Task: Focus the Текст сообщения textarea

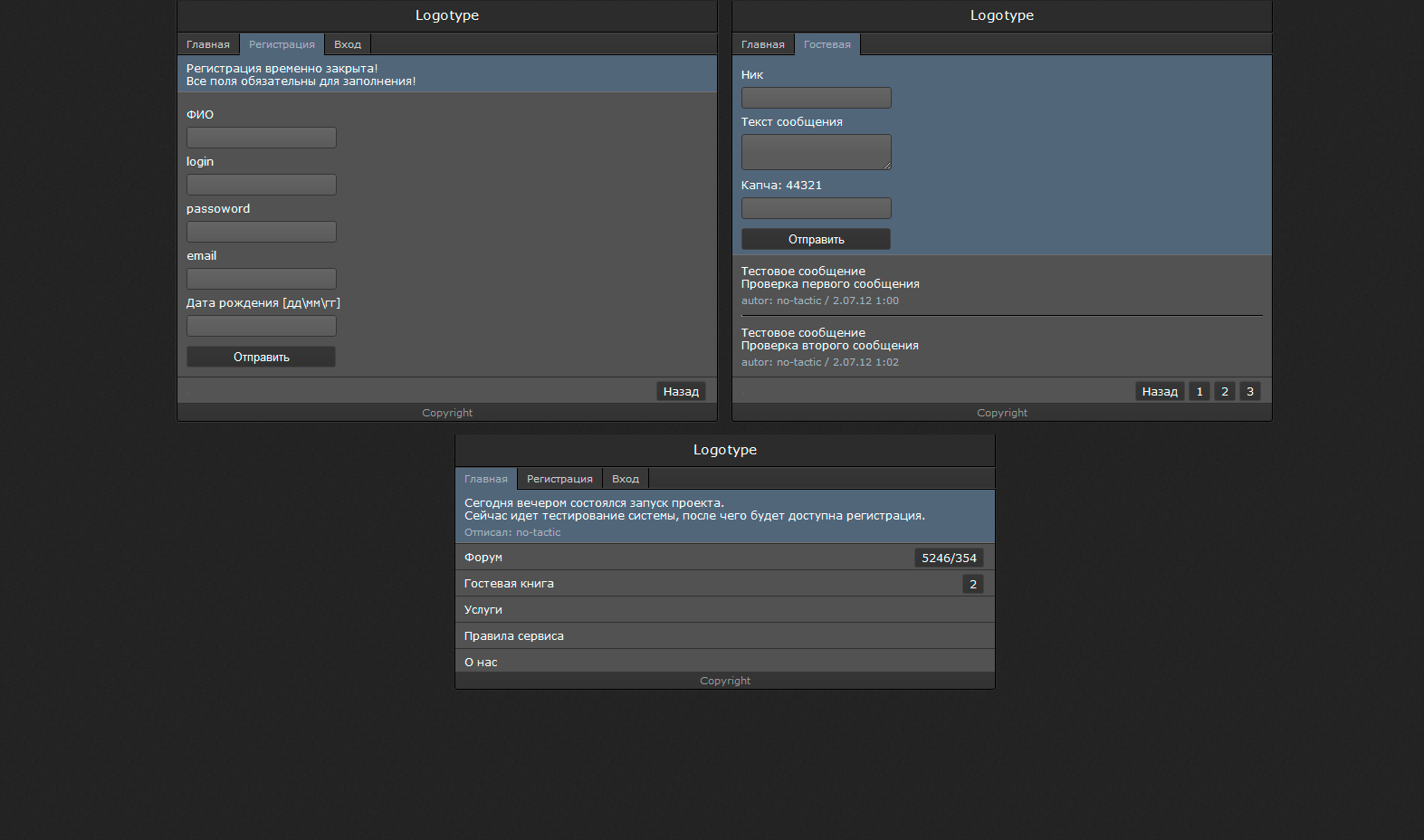Action: (x=816, y=152)
